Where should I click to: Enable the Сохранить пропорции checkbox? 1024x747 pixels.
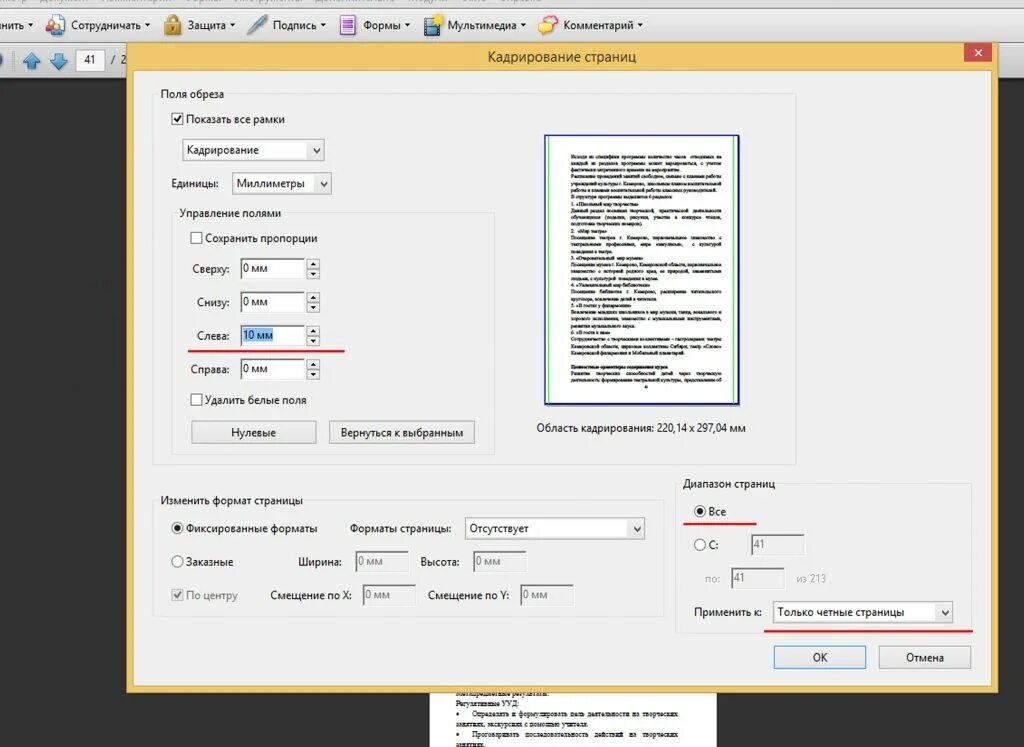(x=196, y=238)
